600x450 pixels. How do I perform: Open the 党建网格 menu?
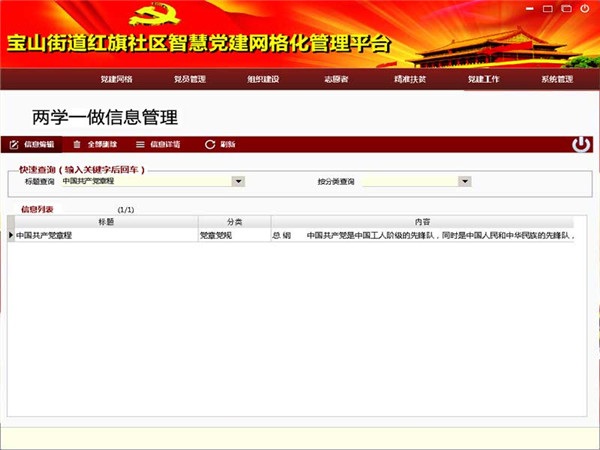click(116, 79)
